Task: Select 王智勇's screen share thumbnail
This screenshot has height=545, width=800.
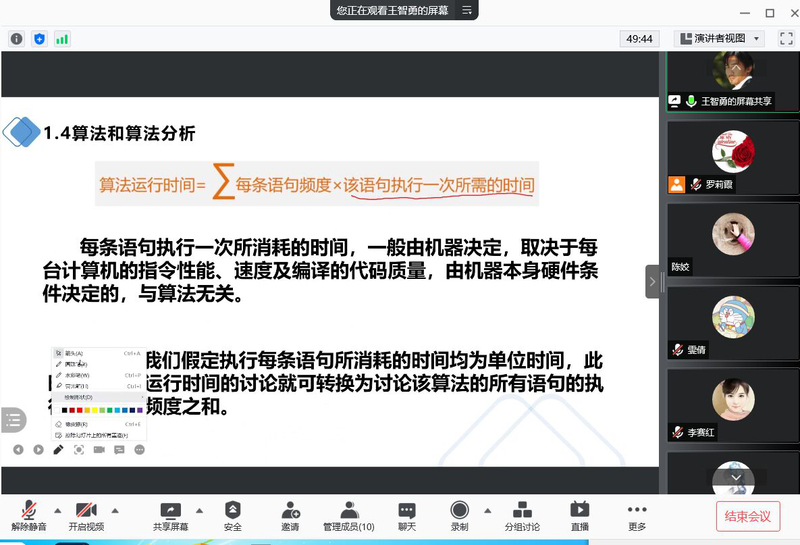Action: [733, 81]
